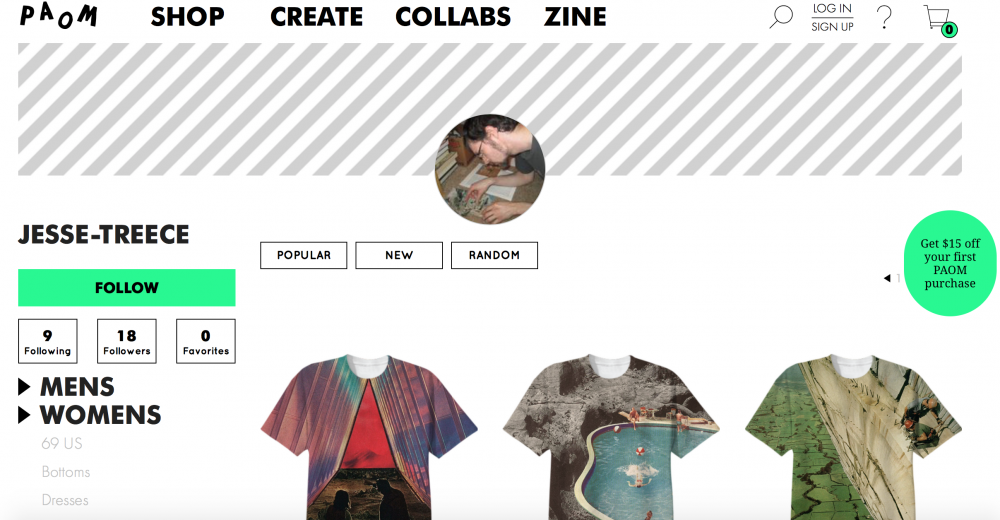Click the help question mark icon
Viewport: 1000px width, 520px height.
884,17
